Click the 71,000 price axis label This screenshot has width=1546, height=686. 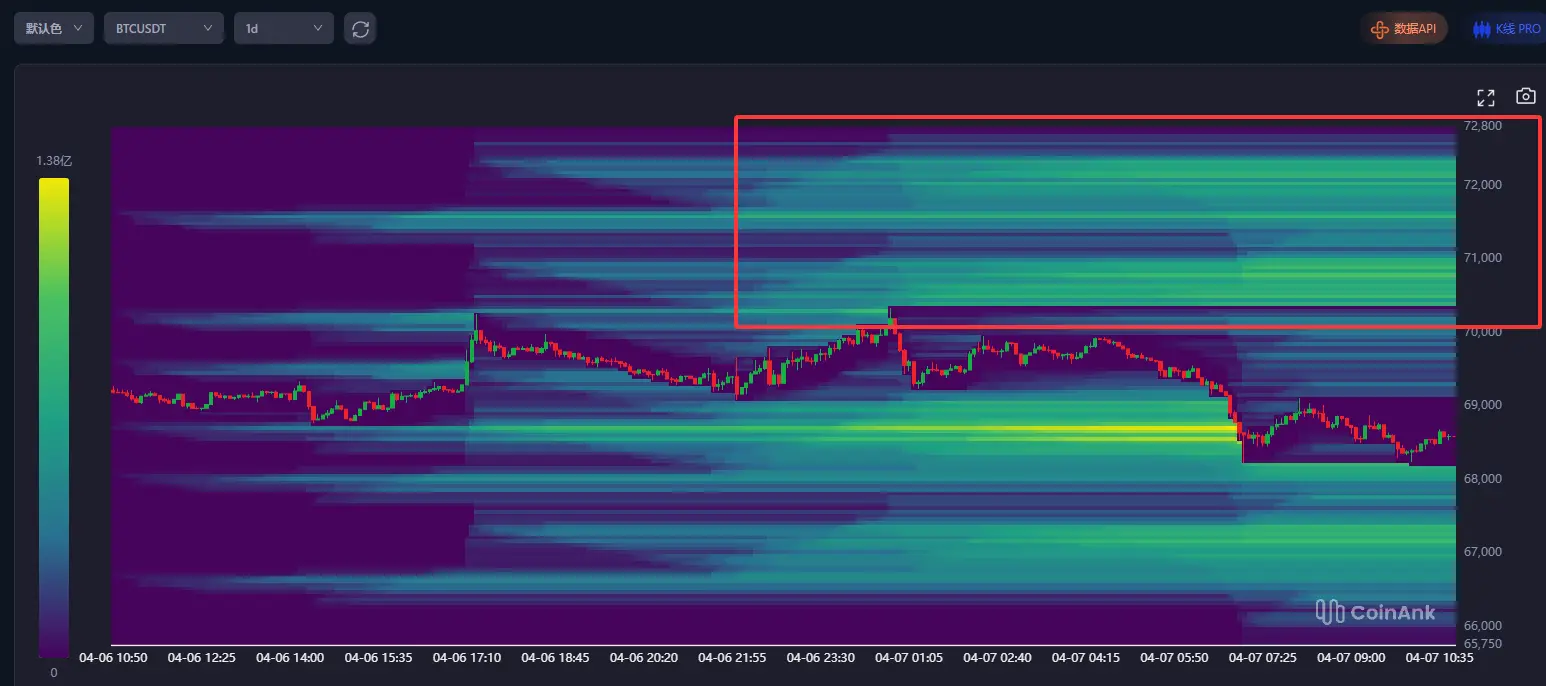(1482, 258)
